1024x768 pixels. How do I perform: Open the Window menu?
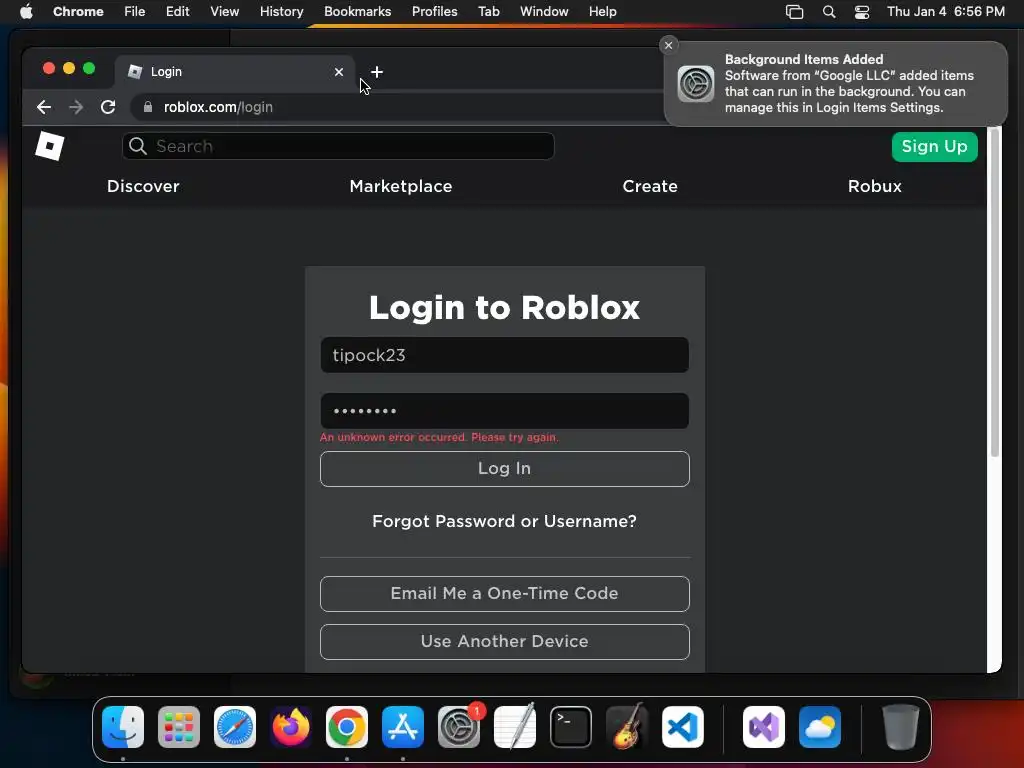pos(544,12)
